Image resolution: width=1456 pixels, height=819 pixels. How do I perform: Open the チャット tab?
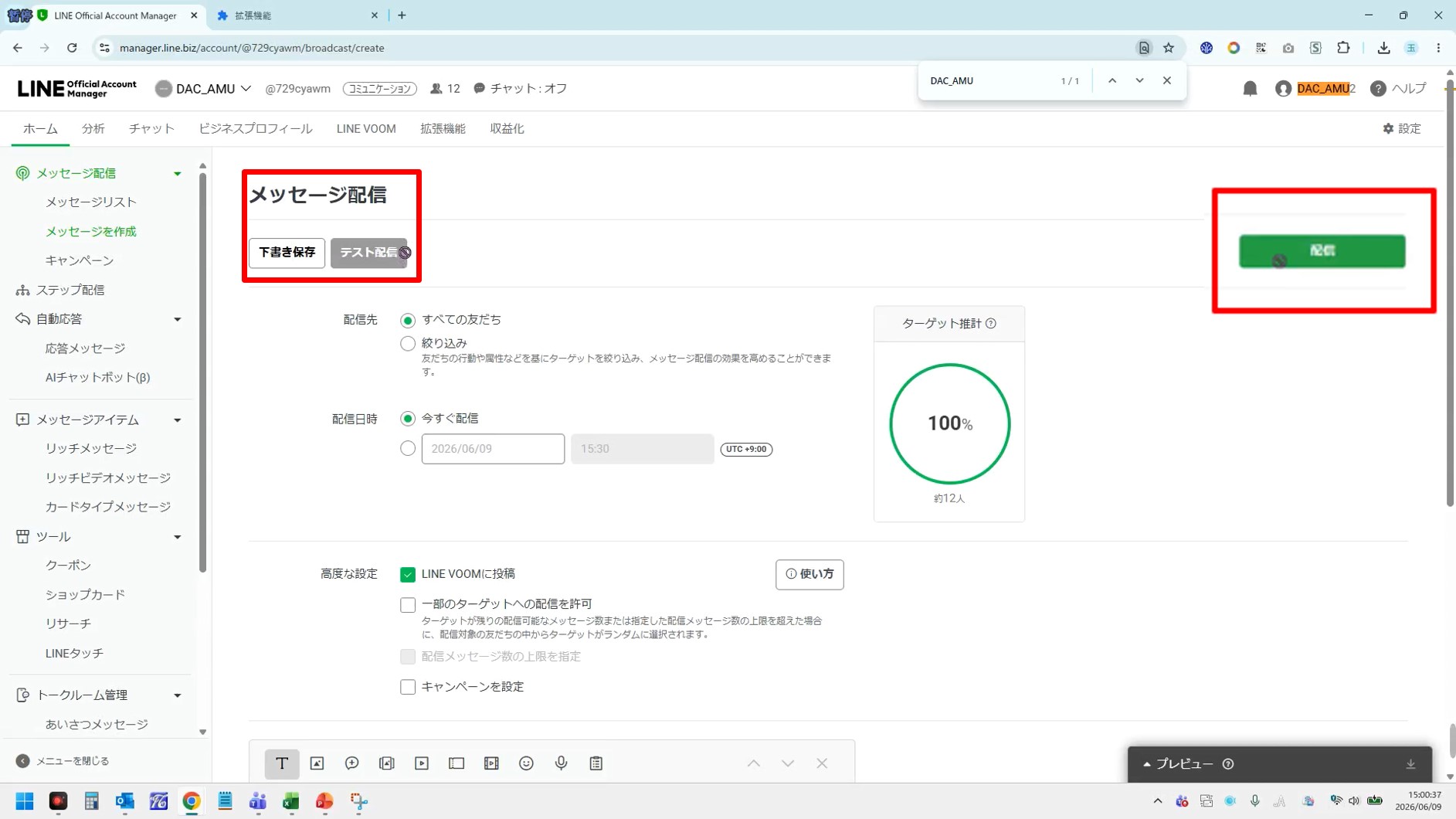[151, 129]
